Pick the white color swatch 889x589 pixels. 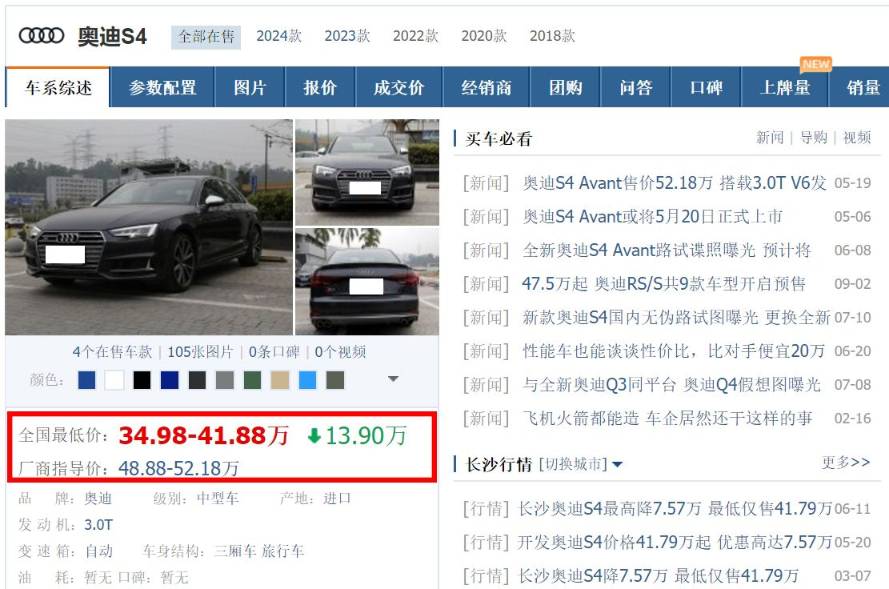[114, 380]
